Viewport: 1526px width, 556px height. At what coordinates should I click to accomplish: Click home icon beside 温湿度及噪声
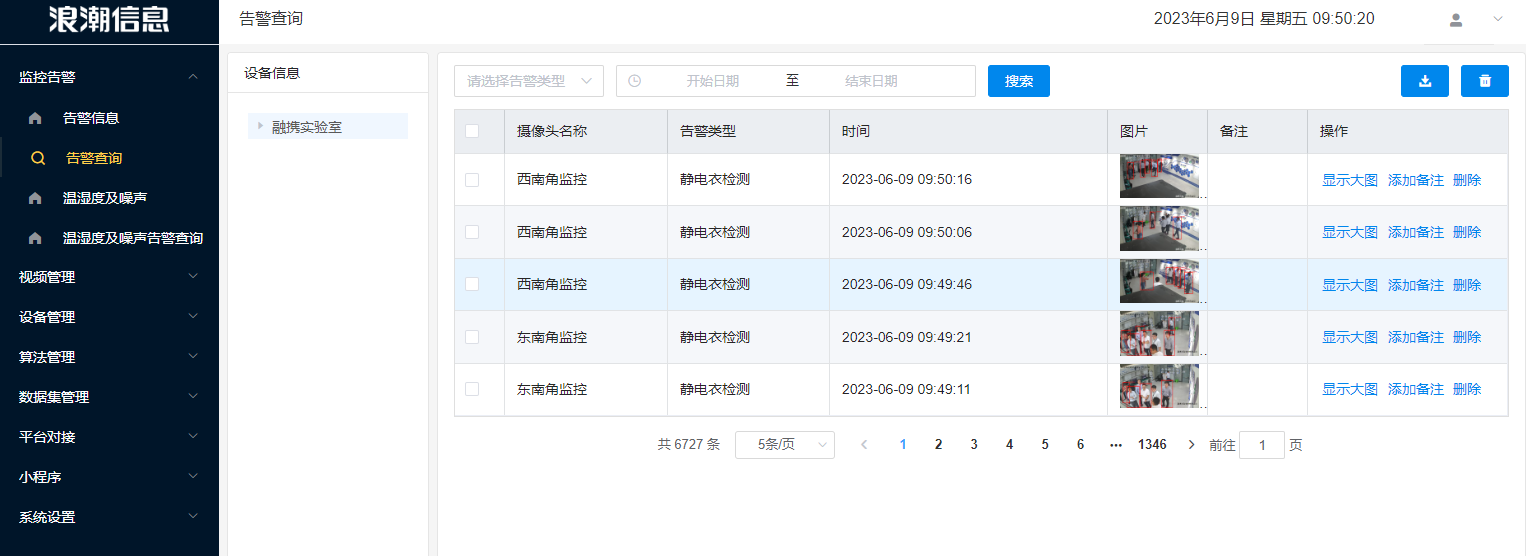point(36,198)
